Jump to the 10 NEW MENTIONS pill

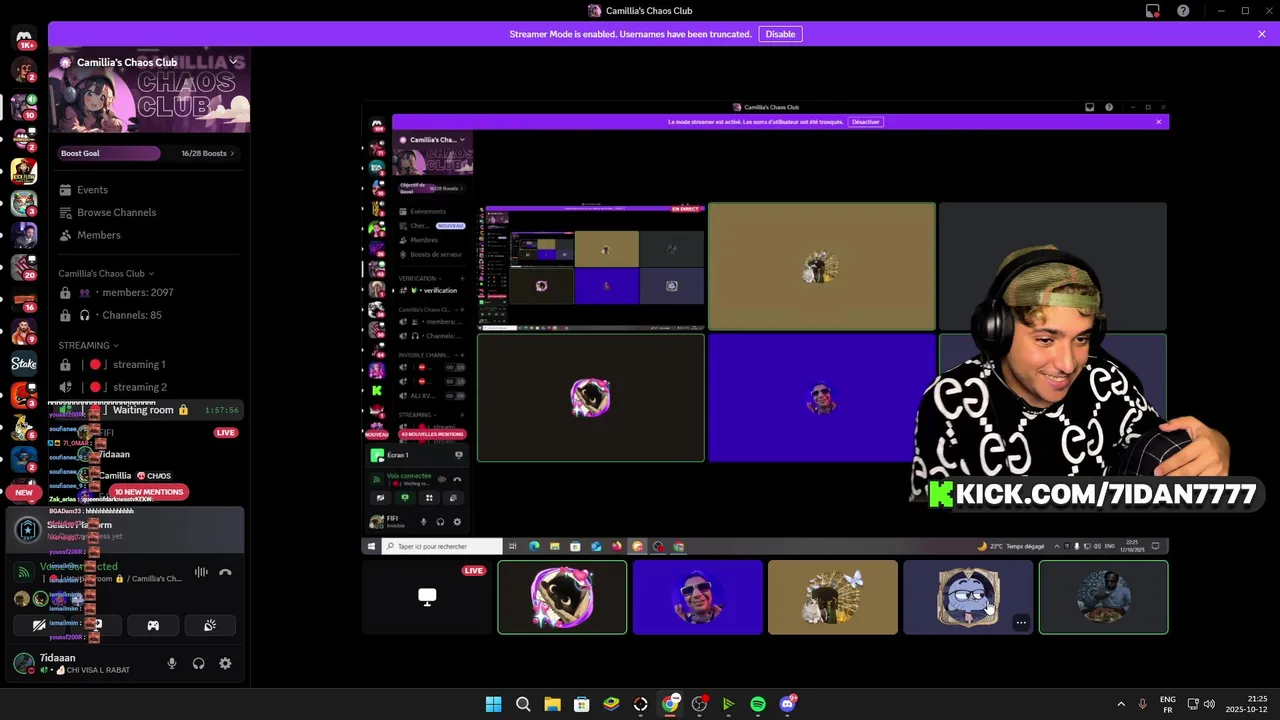point(148,492)
